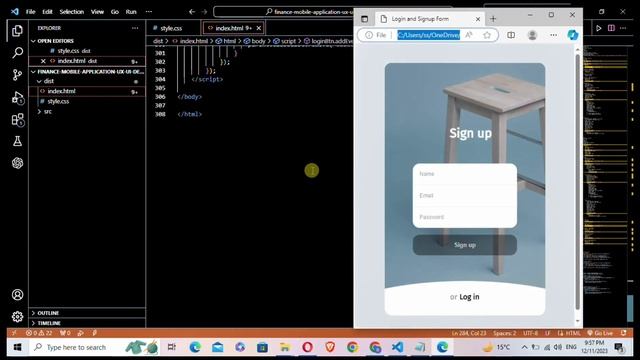Open the View menu
This screenshot has height=360, width=640.
pos(97,12)
